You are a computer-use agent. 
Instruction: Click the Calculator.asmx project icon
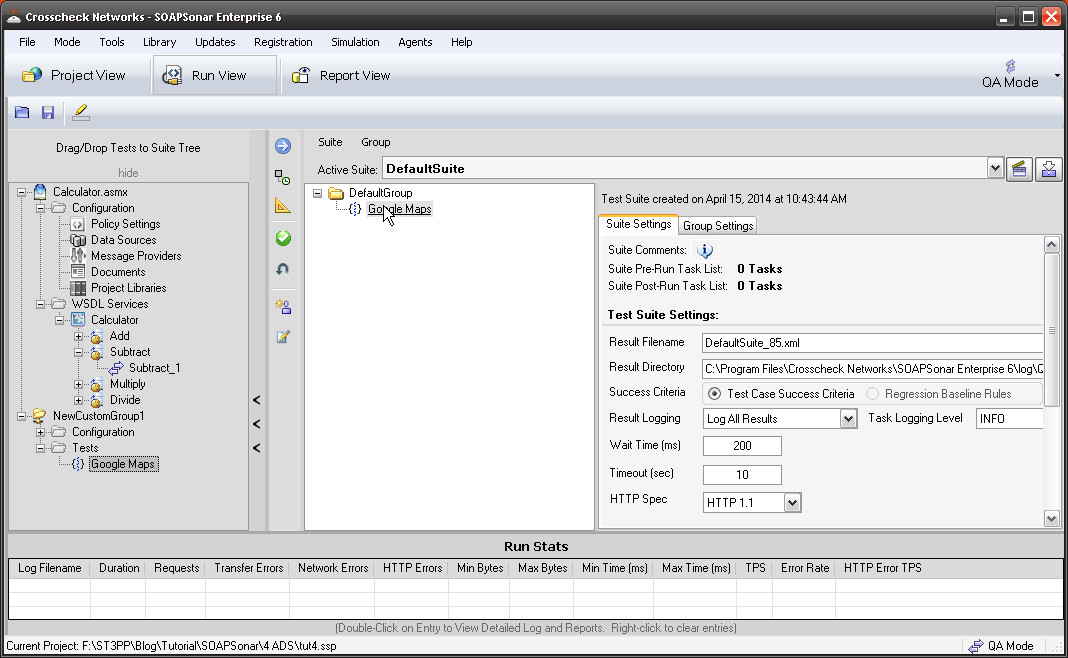(40, 192)
